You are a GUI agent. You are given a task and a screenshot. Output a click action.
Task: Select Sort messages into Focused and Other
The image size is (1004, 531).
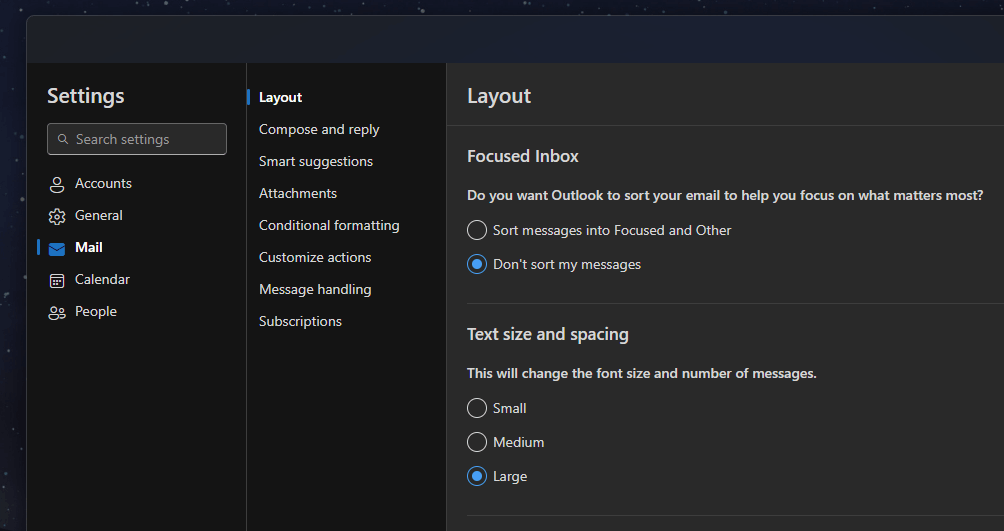(477, 231)
